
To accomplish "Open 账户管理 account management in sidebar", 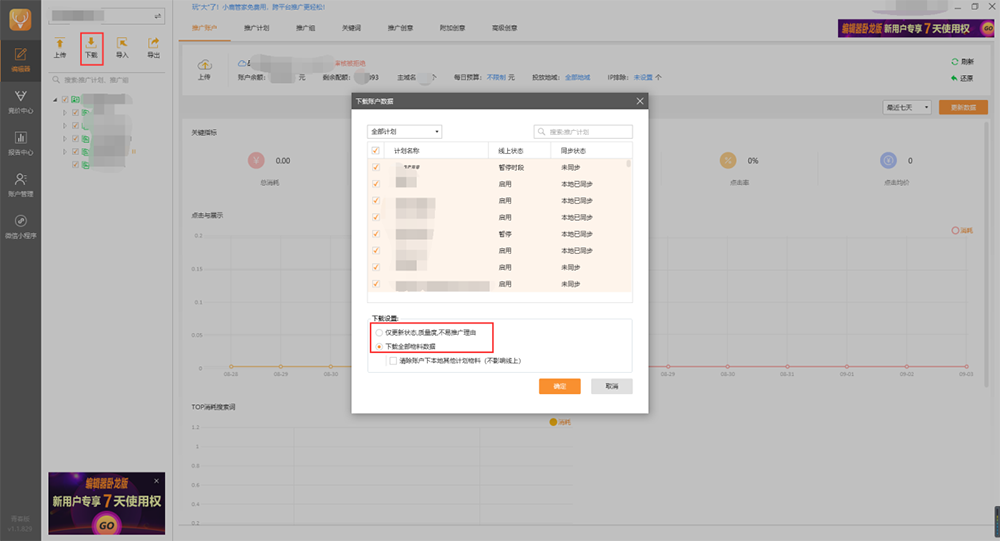I will (x=20, y=184).
